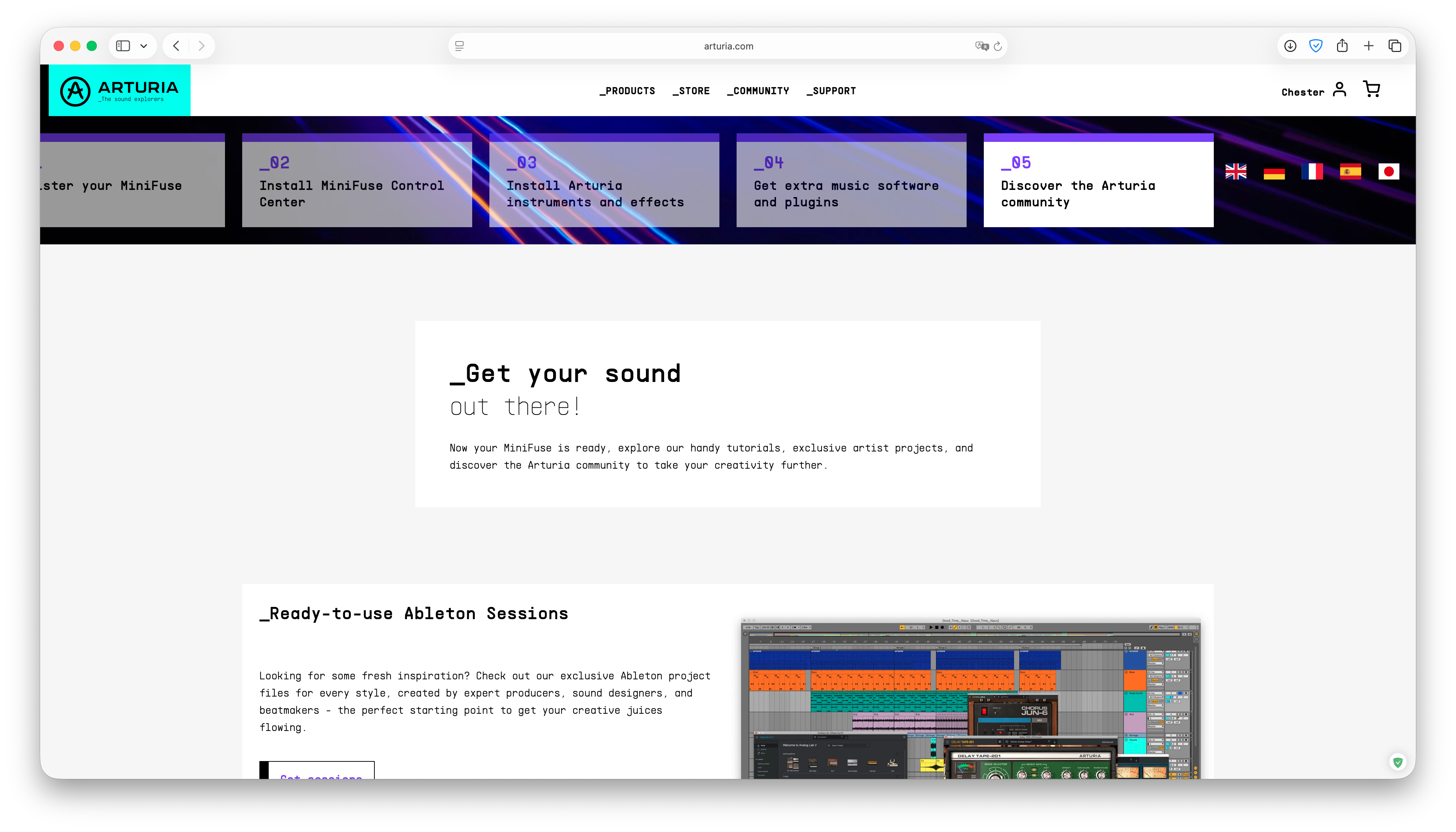
Task: Open the Safari downloads icon
Action: [1290, 46]
